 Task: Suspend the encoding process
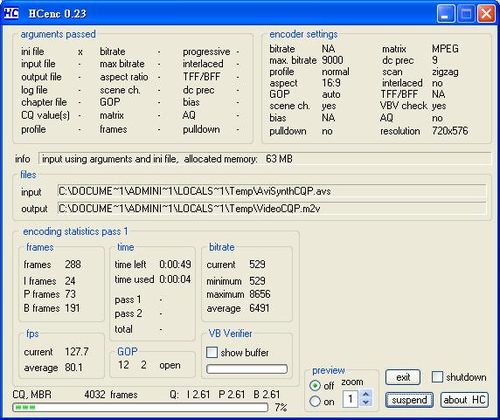[409, 400]
